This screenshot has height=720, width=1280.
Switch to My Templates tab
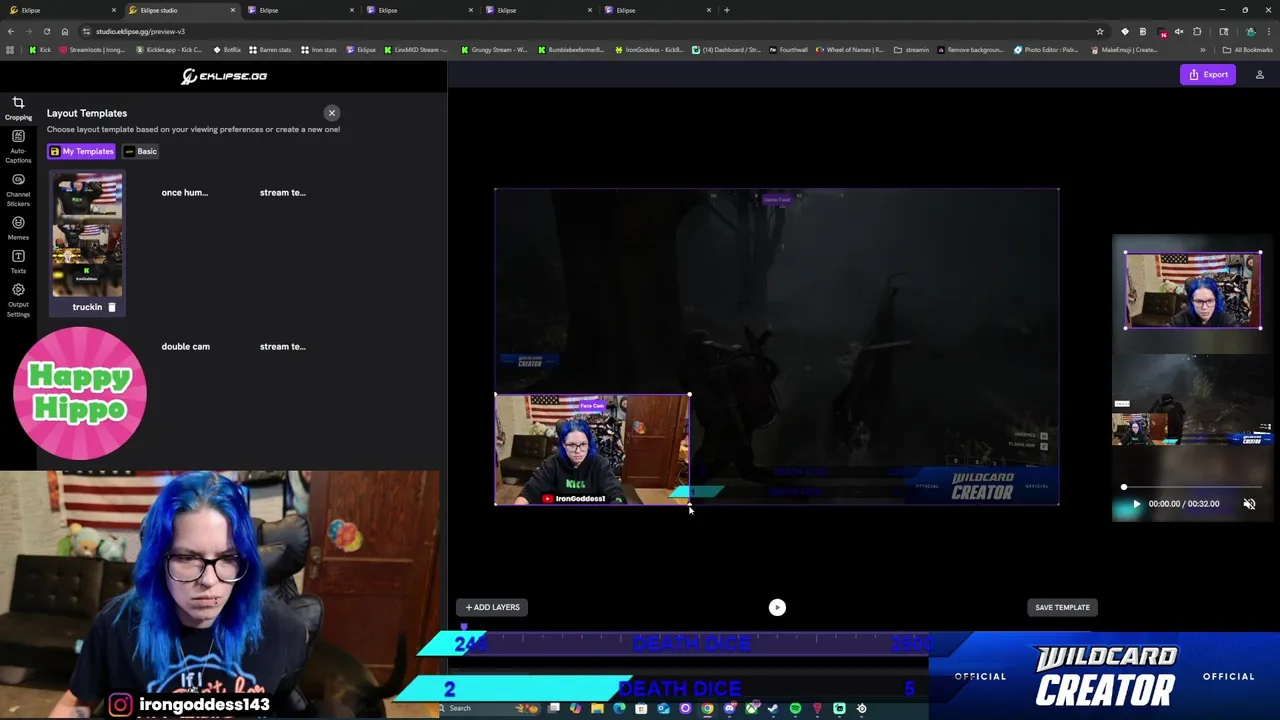[x=82, y=151]
